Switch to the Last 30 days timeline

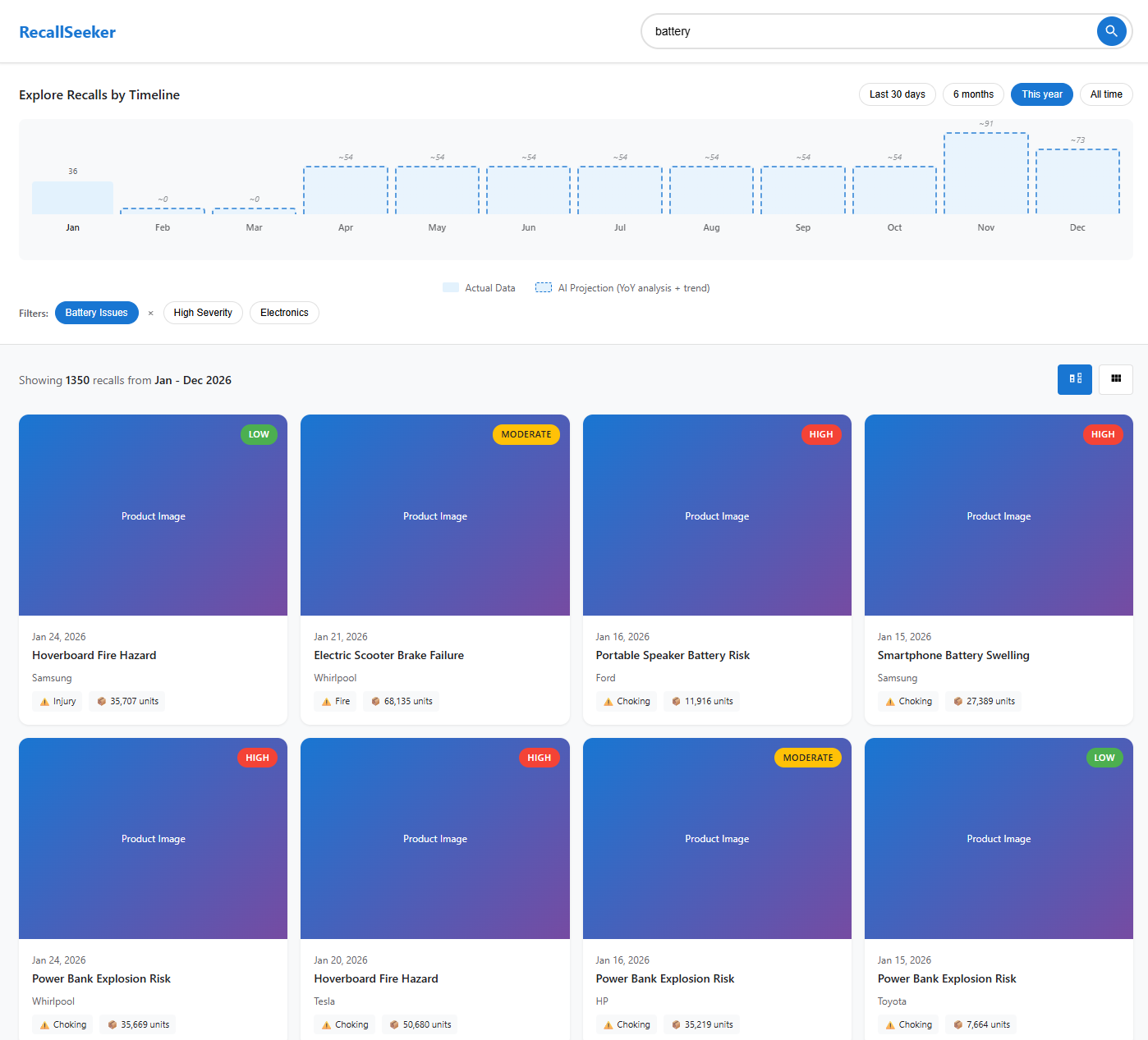tap(897, 94)
